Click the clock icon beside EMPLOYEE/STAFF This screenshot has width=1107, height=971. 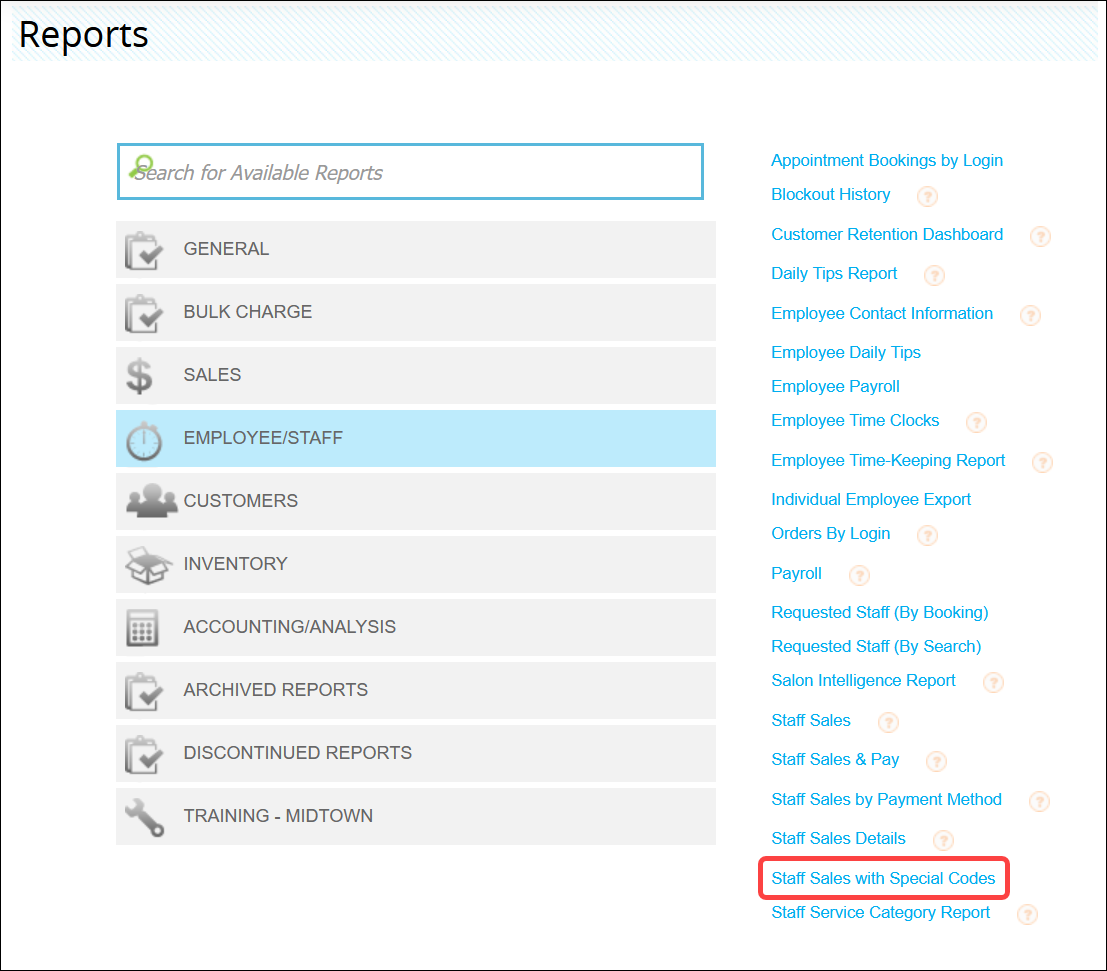click(146, 438)
